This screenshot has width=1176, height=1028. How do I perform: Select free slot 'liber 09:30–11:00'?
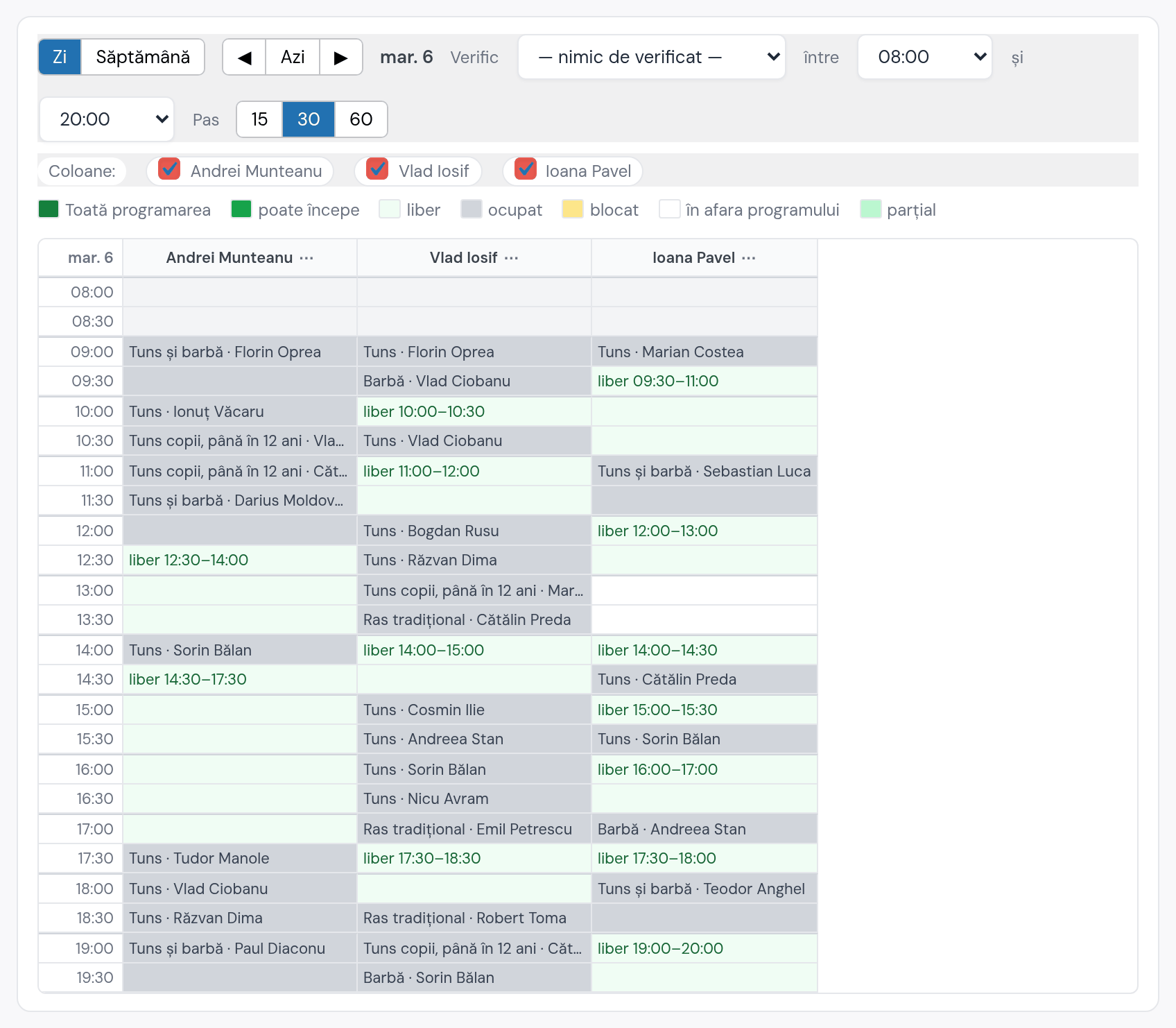(x=704, y=381)
